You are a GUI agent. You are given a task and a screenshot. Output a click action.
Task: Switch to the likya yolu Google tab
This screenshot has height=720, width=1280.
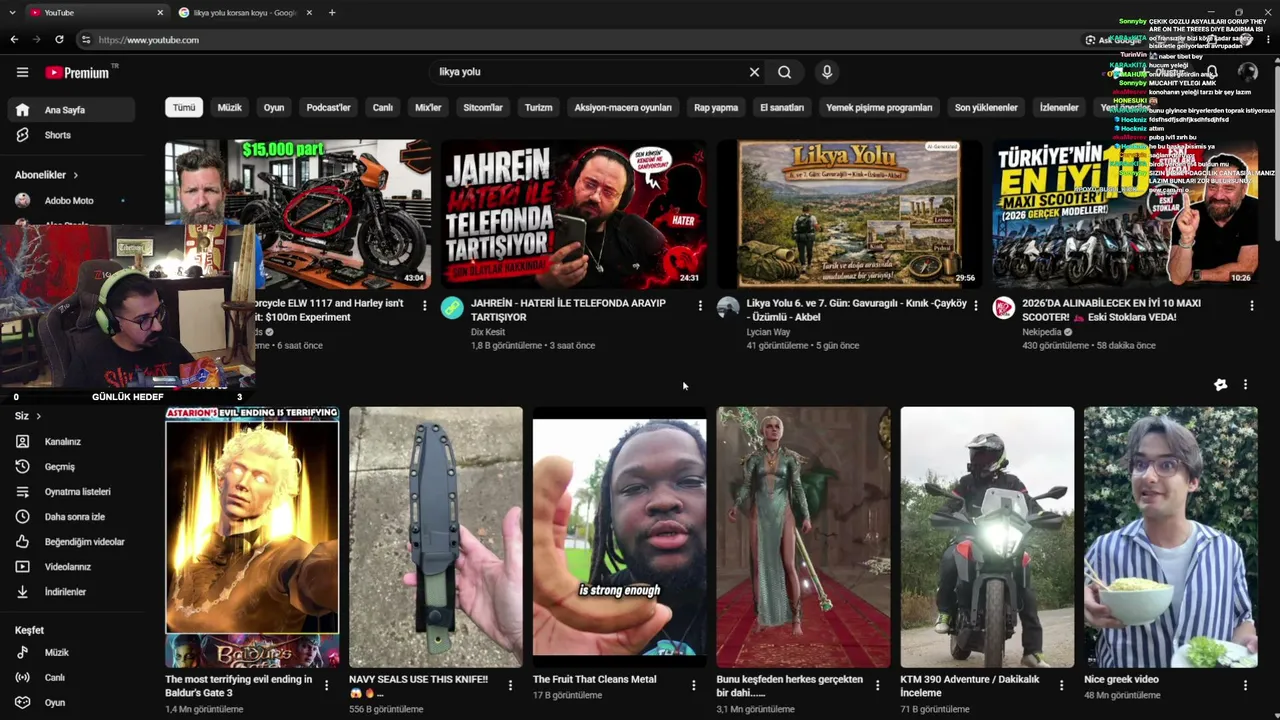[x=245, y=13]
